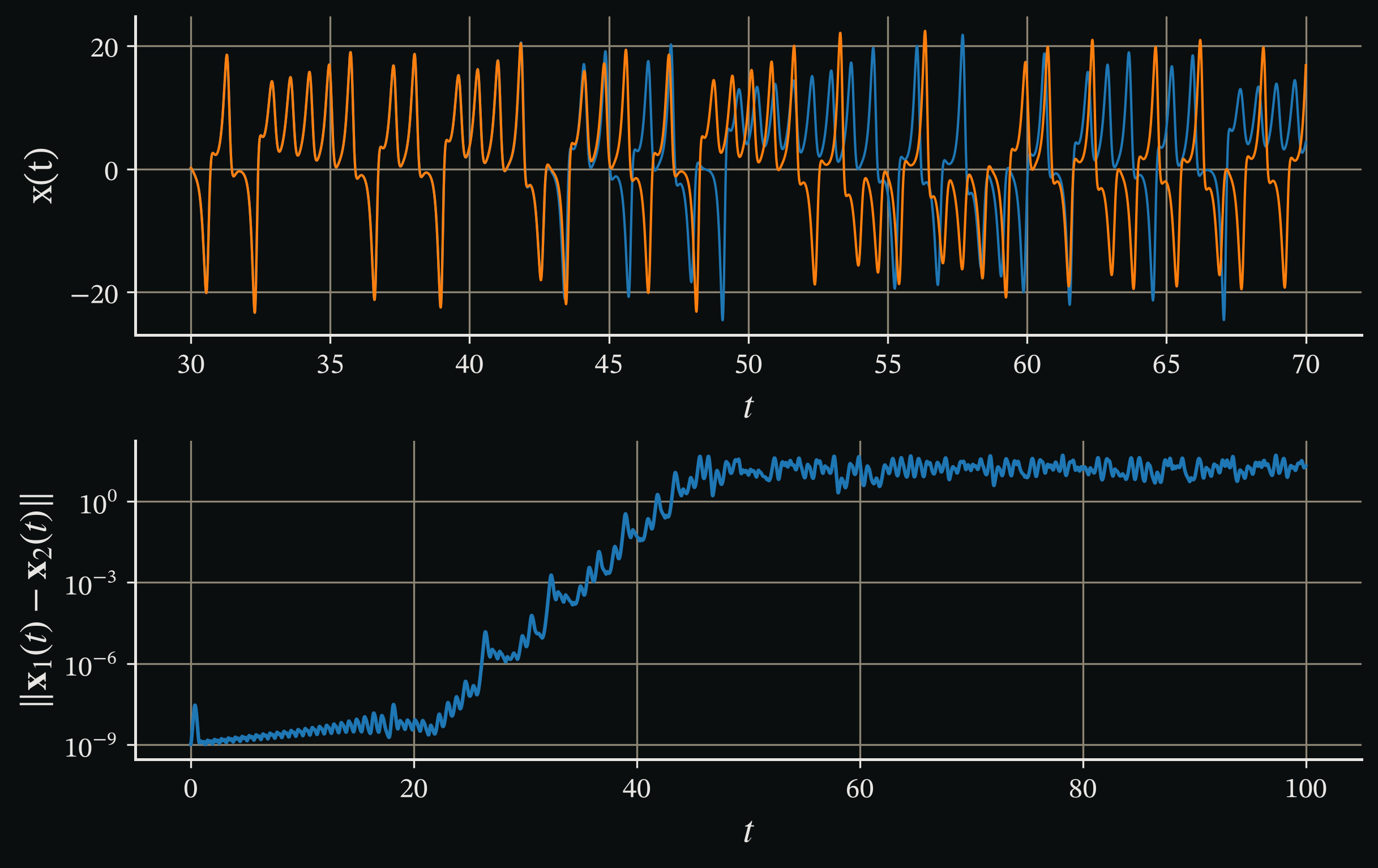Image resolution: width=1378 pixels, height=868 pixels.
Task: Click the bottom plot's y tick label 10⁻³
Action: click(91, 585)
